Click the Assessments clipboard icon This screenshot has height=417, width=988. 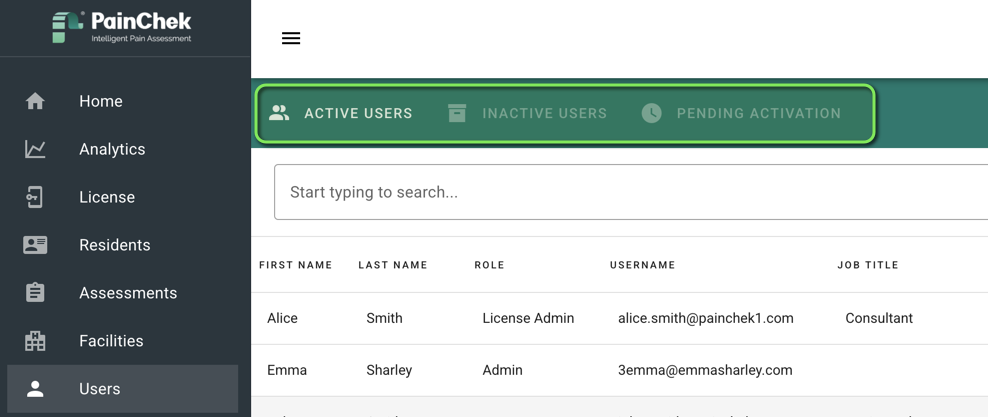coord(35,293)
